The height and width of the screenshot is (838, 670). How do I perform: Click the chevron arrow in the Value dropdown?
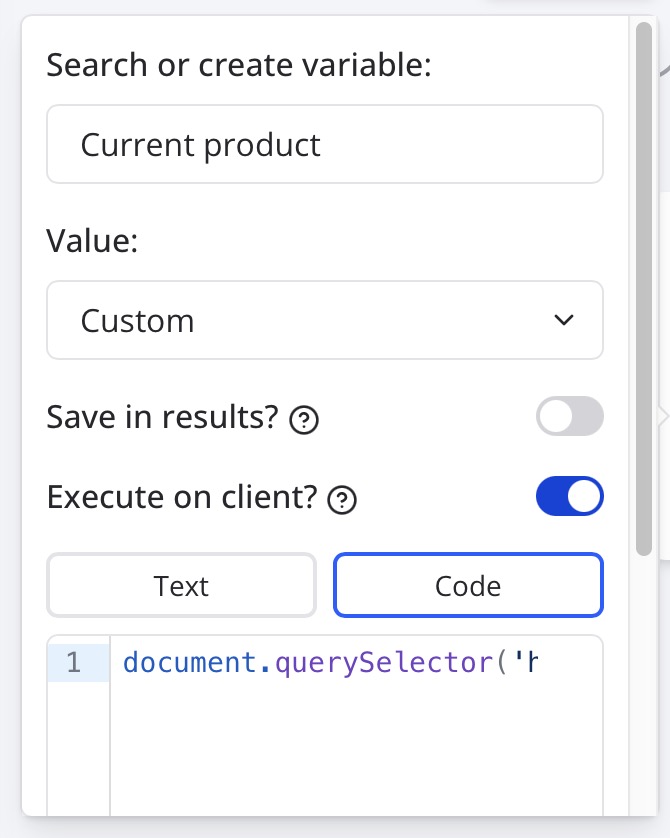(564, 320)
